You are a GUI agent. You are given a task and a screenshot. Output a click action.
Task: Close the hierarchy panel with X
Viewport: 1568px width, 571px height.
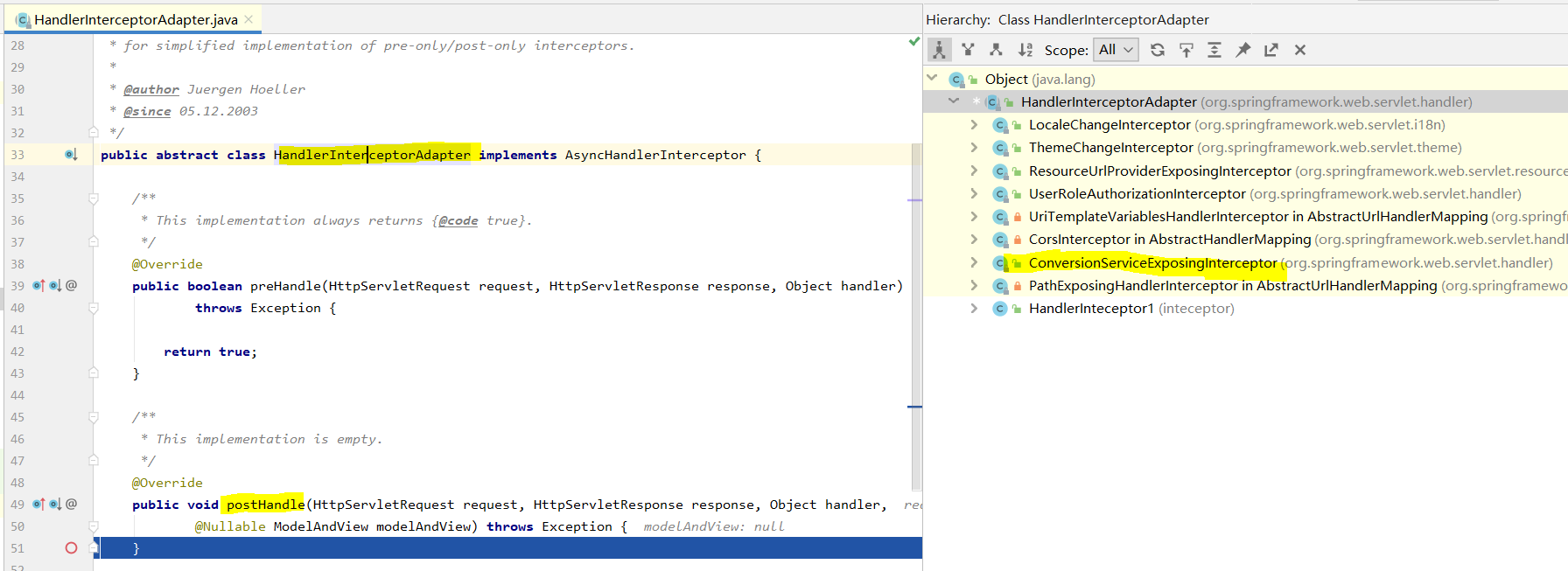(1300, 50)
